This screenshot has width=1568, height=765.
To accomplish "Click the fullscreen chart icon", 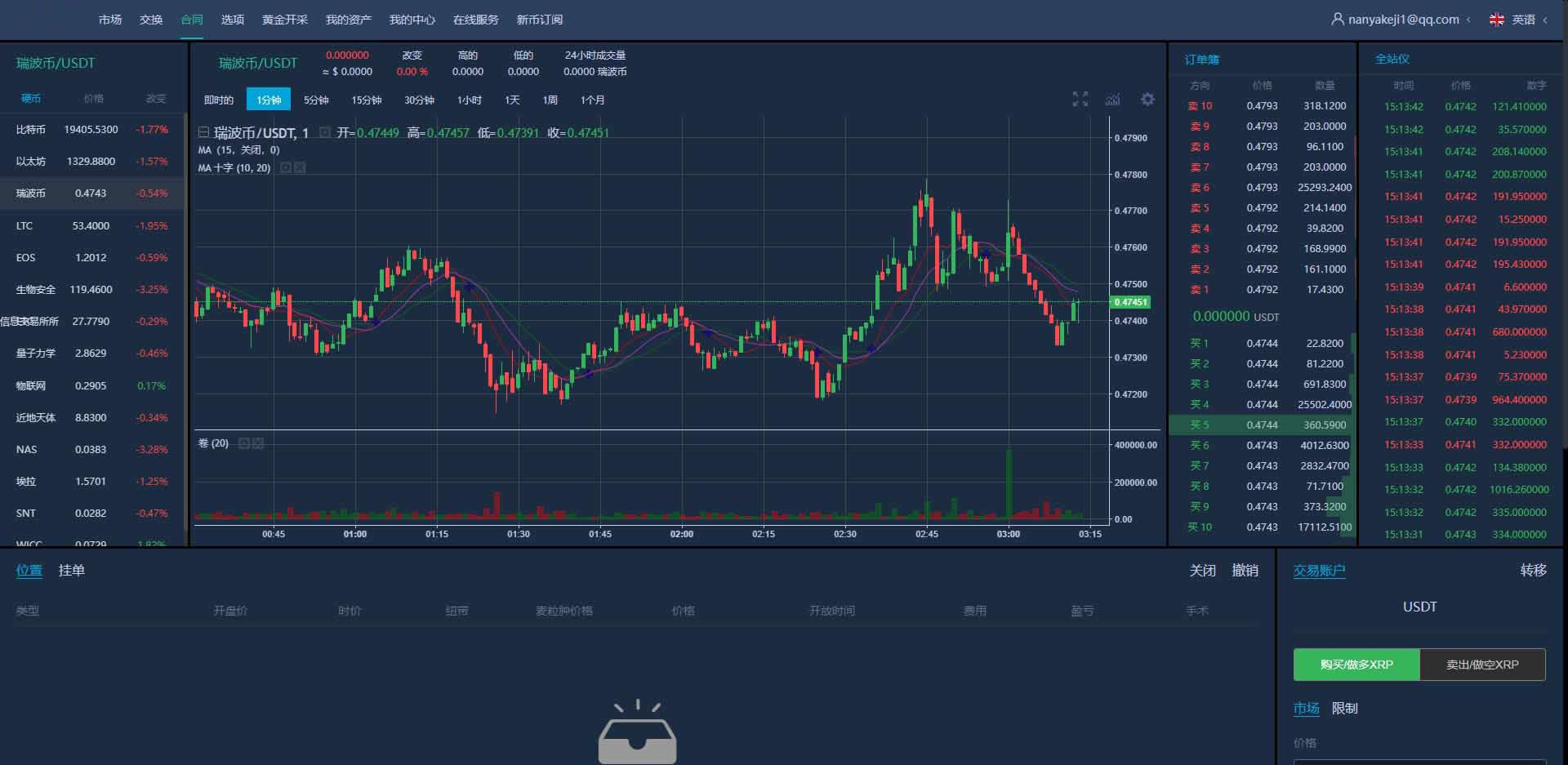I will tap(1080, 100).
